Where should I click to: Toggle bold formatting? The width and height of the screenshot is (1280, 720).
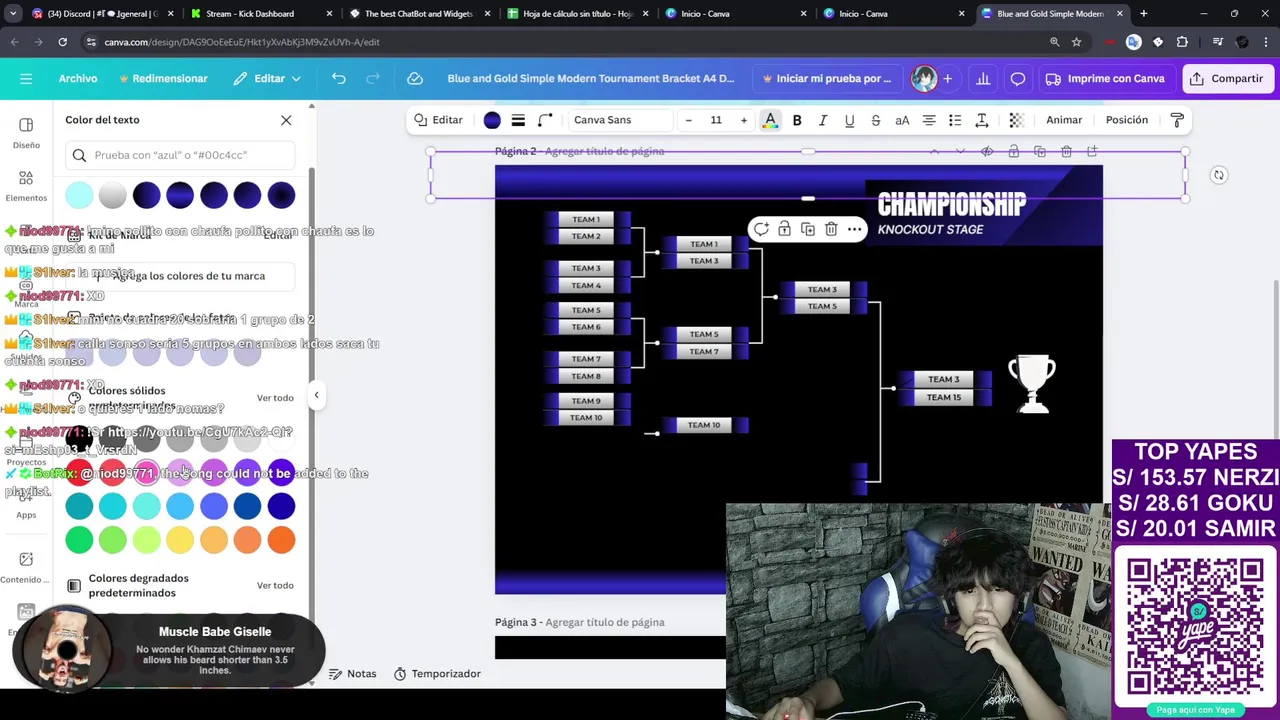click(797, 120)
